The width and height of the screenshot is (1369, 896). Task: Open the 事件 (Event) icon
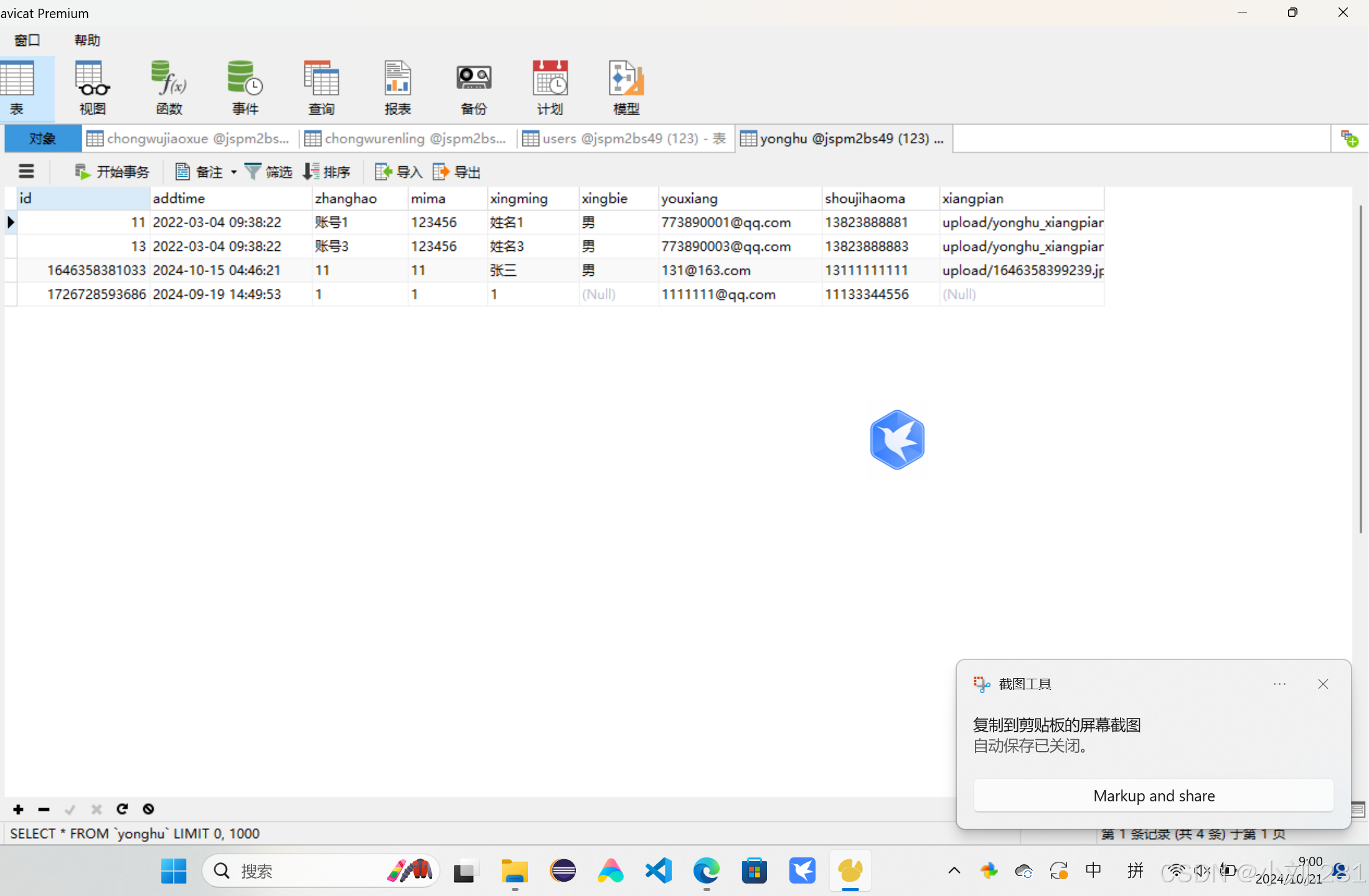(245, 87)
